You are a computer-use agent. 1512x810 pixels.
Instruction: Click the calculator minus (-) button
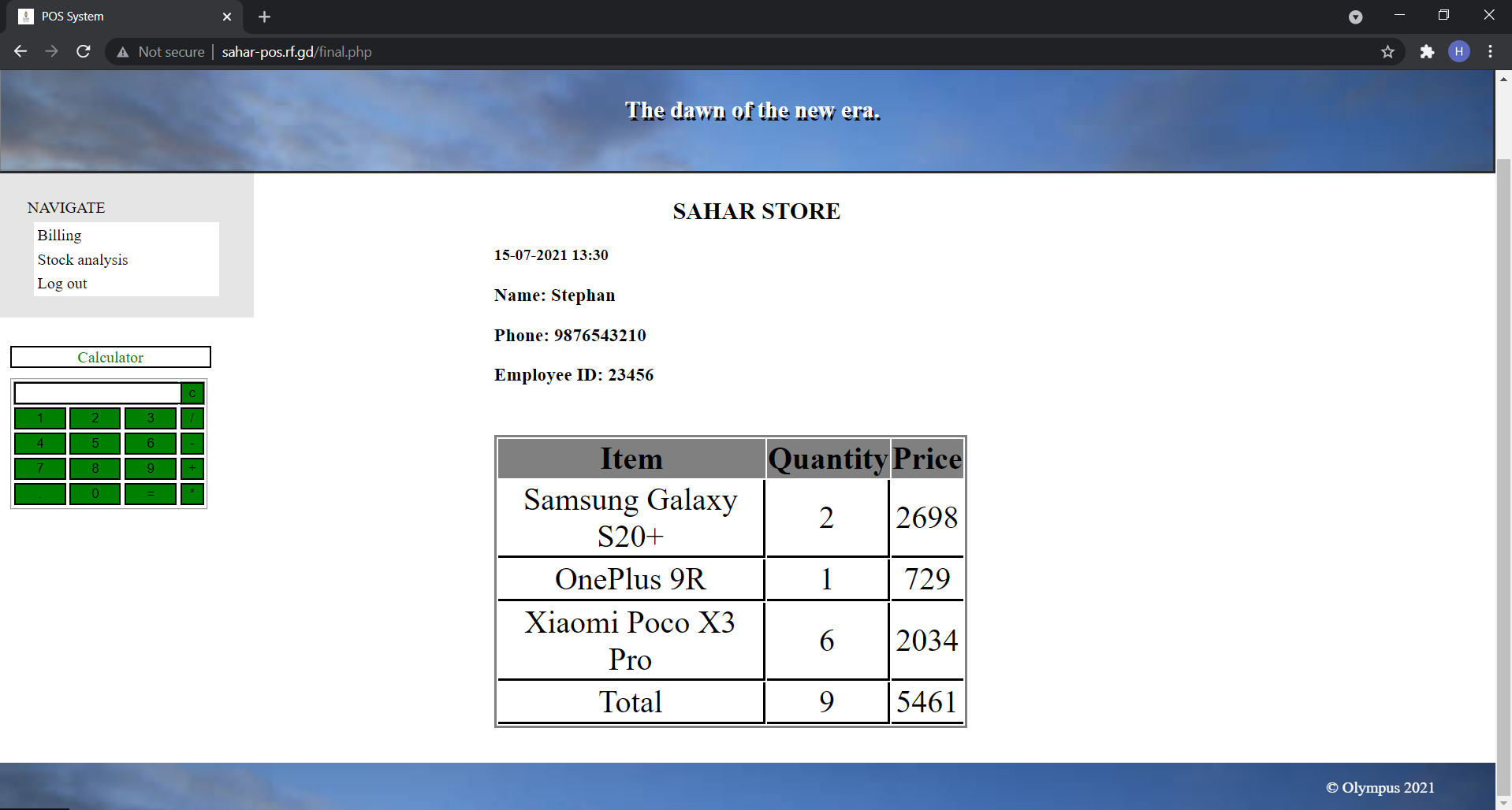pyautogui.click(x=192, y=444)
